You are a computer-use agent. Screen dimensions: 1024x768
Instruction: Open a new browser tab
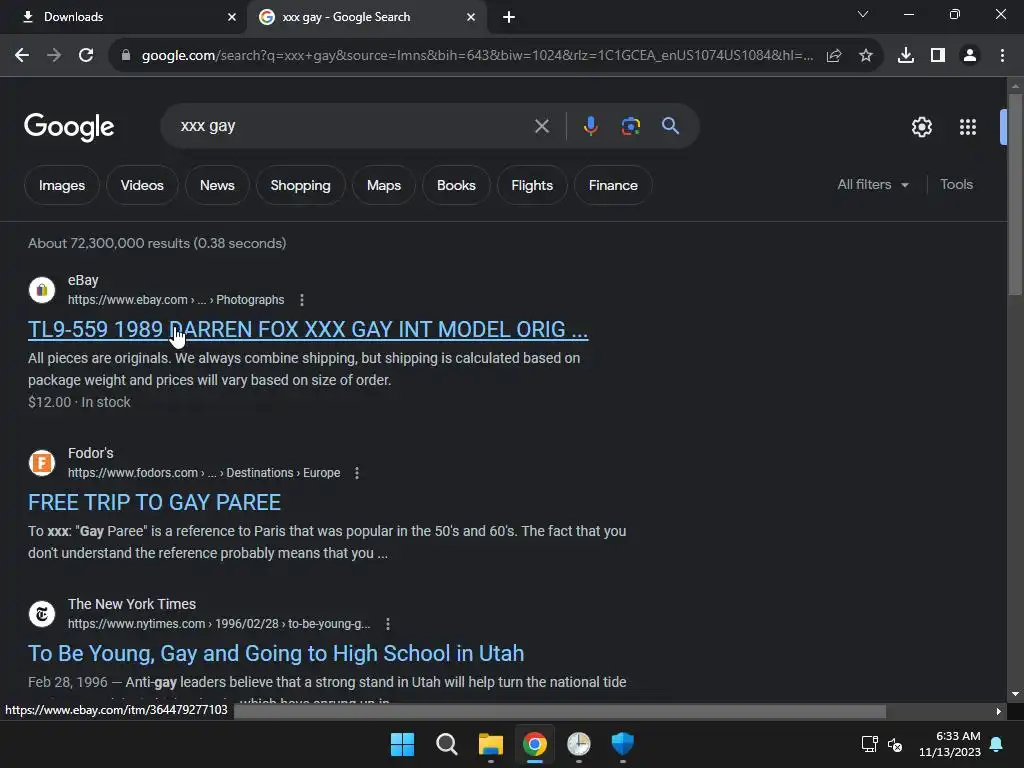[509, 17]
